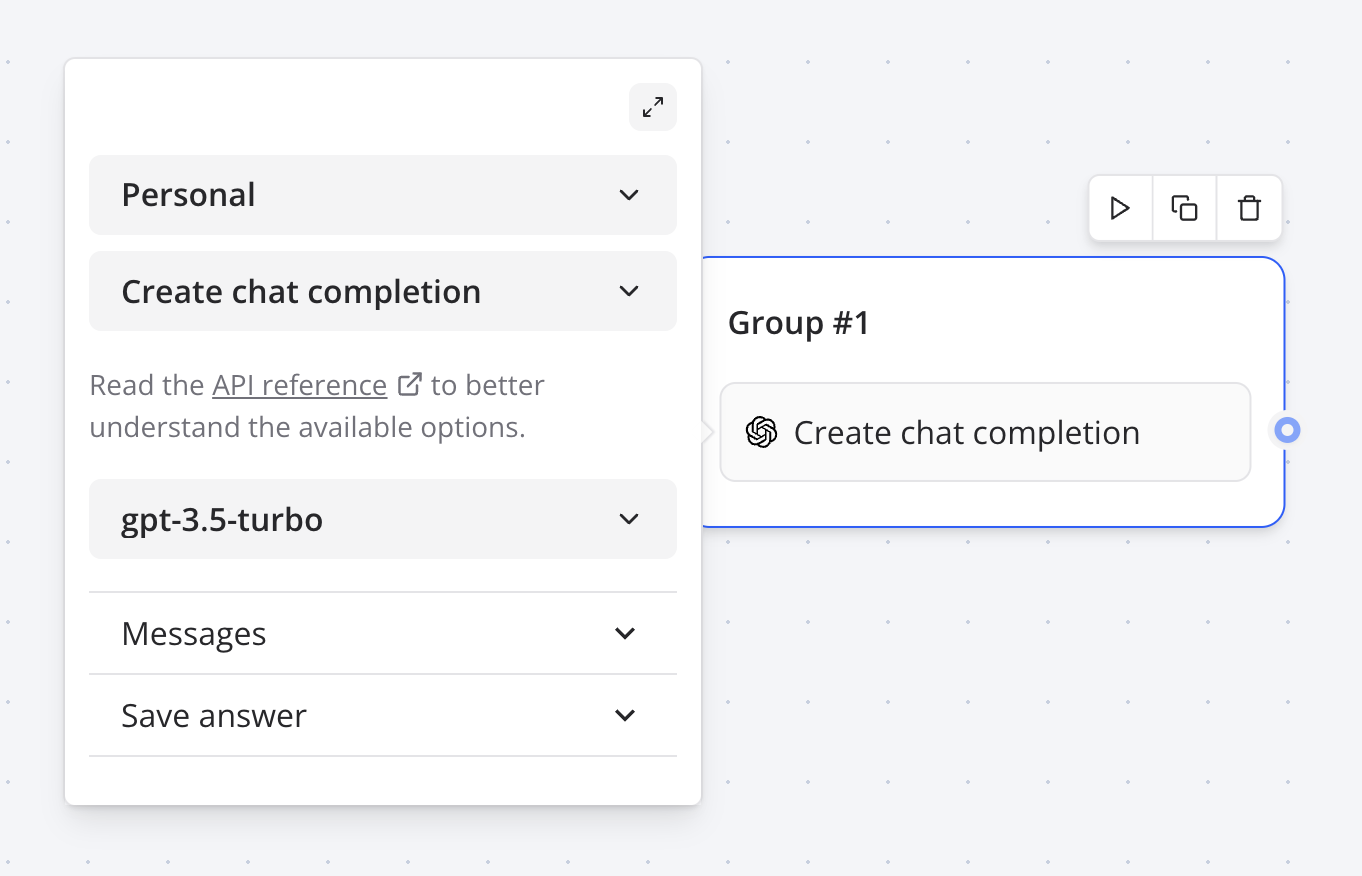Open the gpt-3.5-turbo model dropdown
This screenshot has width=1362, height=876.
pyautogui.click(x=383, y=519)
